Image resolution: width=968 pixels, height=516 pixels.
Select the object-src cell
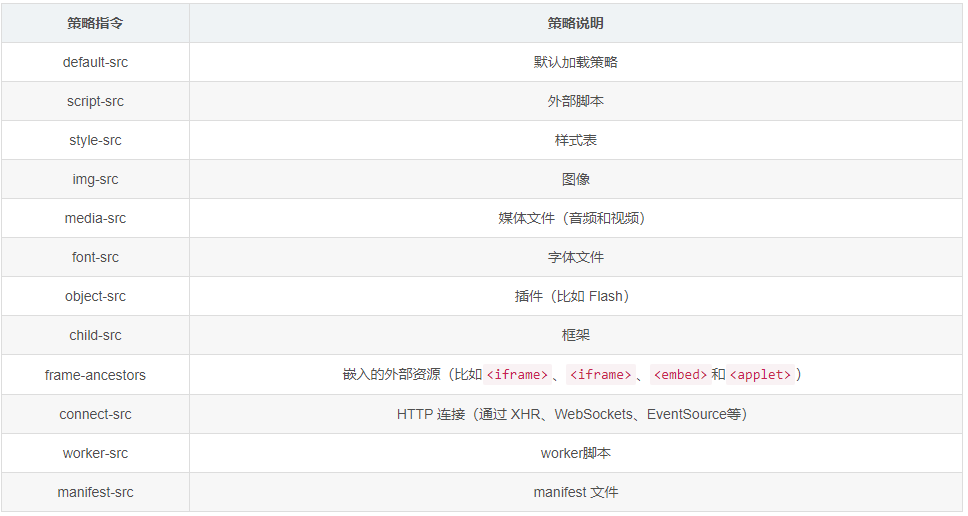pos(95,296)
